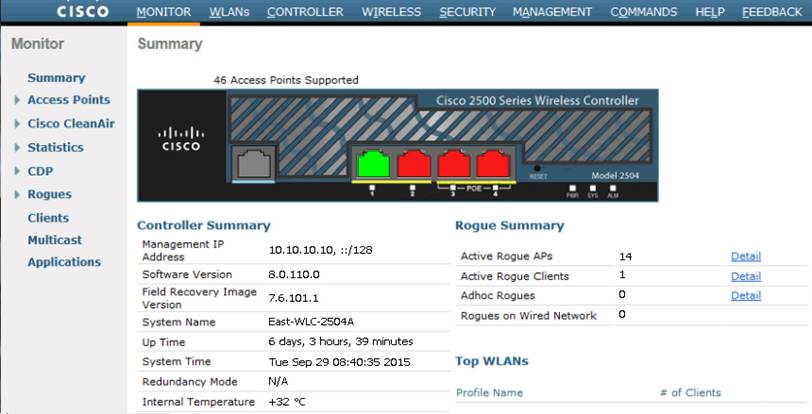
Task: Expand the Statistics sidebar section
Action: coord(17,148)
